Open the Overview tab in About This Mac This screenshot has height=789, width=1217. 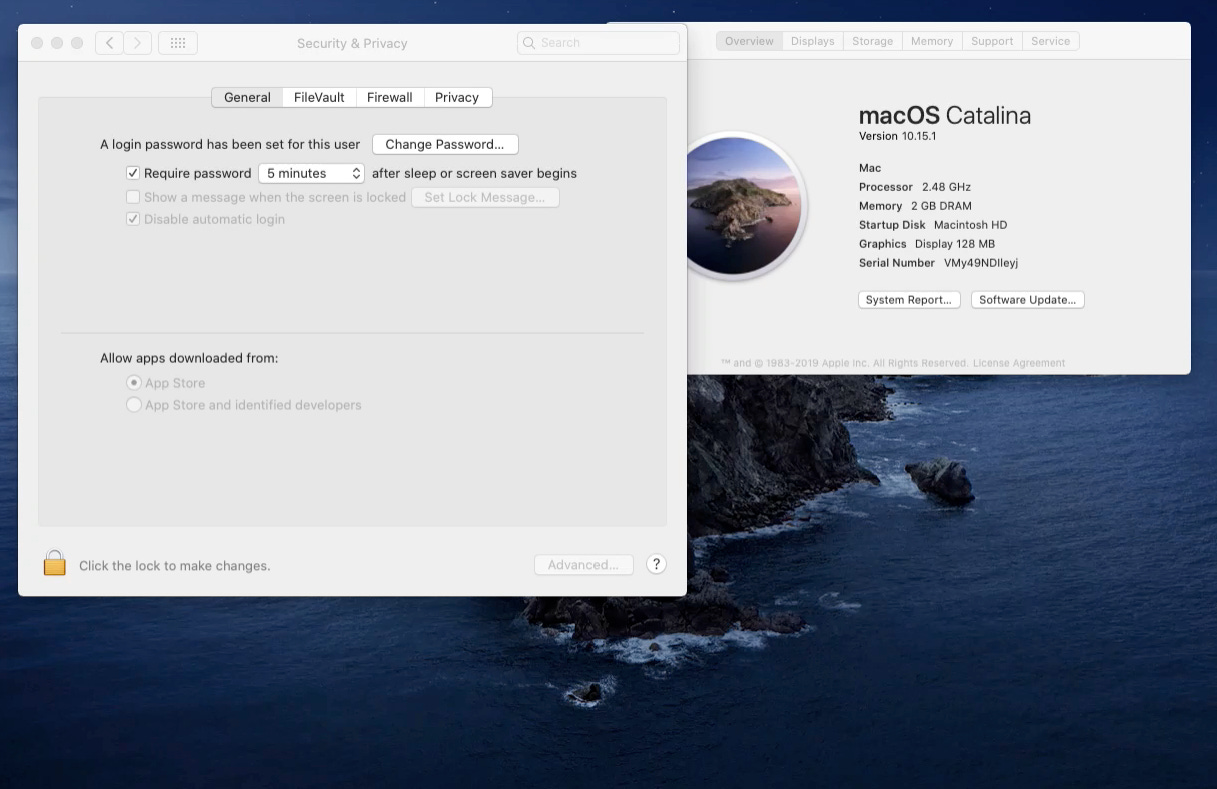point(749,41)
